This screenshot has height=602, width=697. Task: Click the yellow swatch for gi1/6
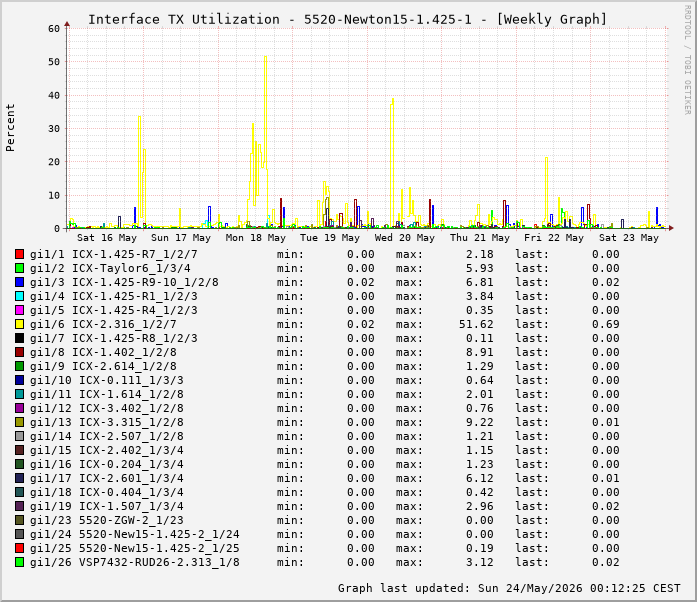[19, 324]
